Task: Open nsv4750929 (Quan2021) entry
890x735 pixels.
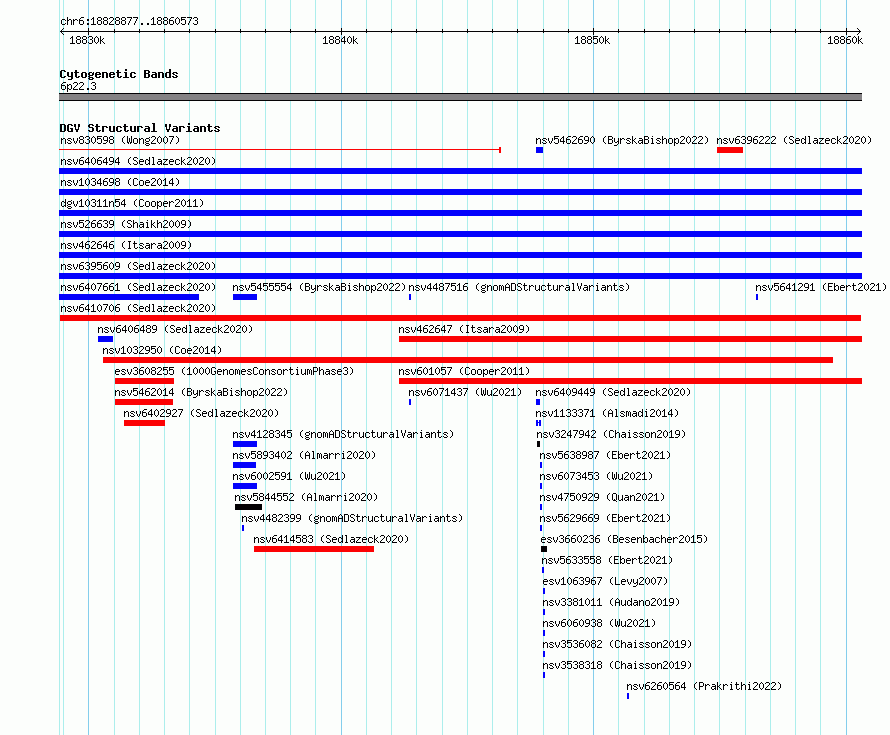Action: [x=602, y=497]
